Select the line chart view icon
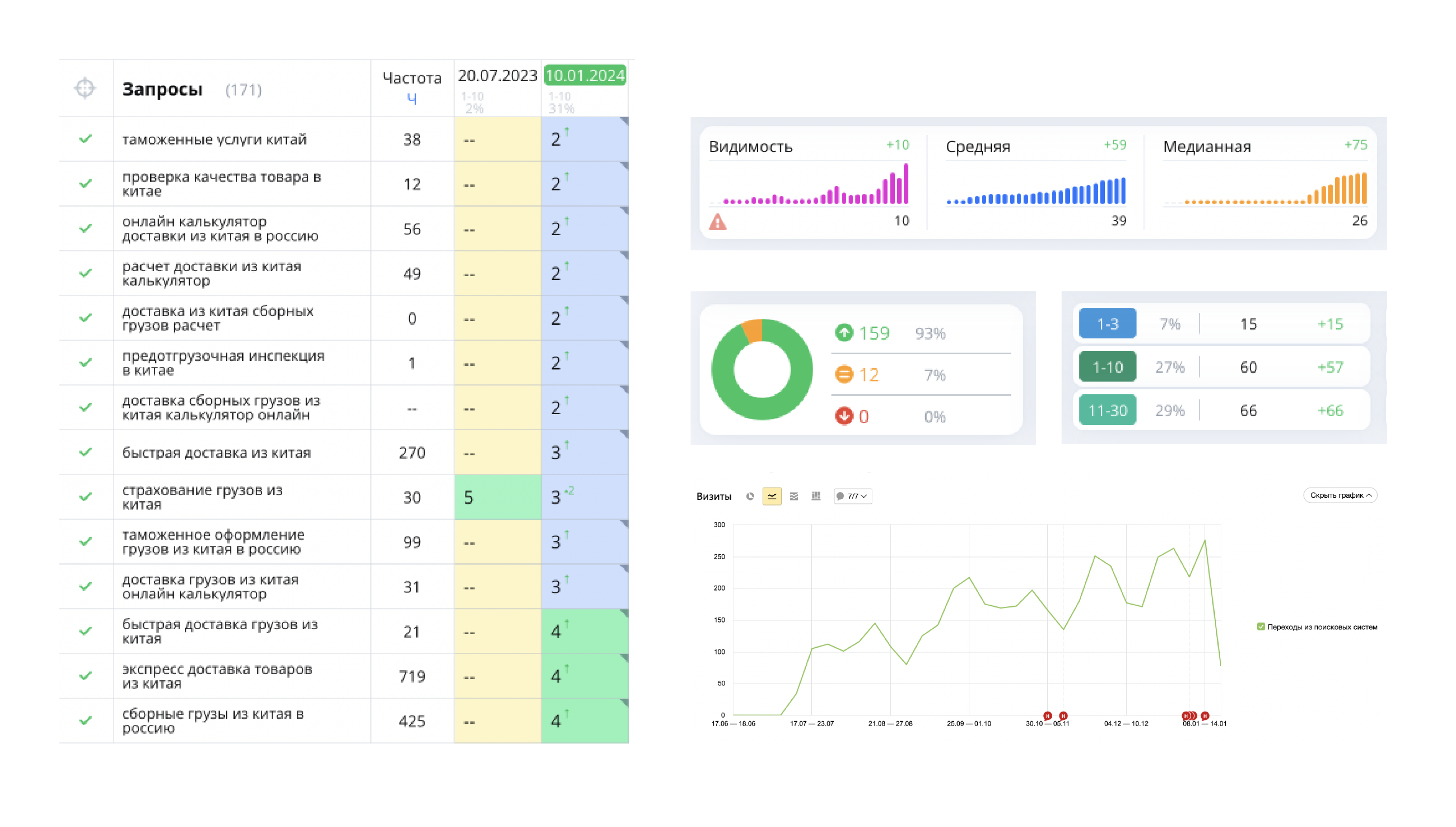1456x827 pixels. (771, 496)
